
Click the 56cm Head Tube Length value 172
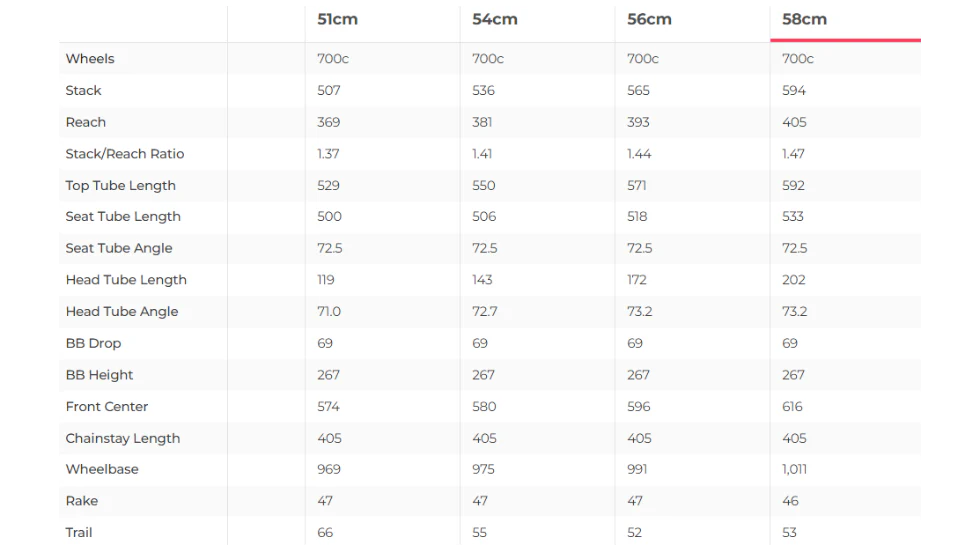637,280
